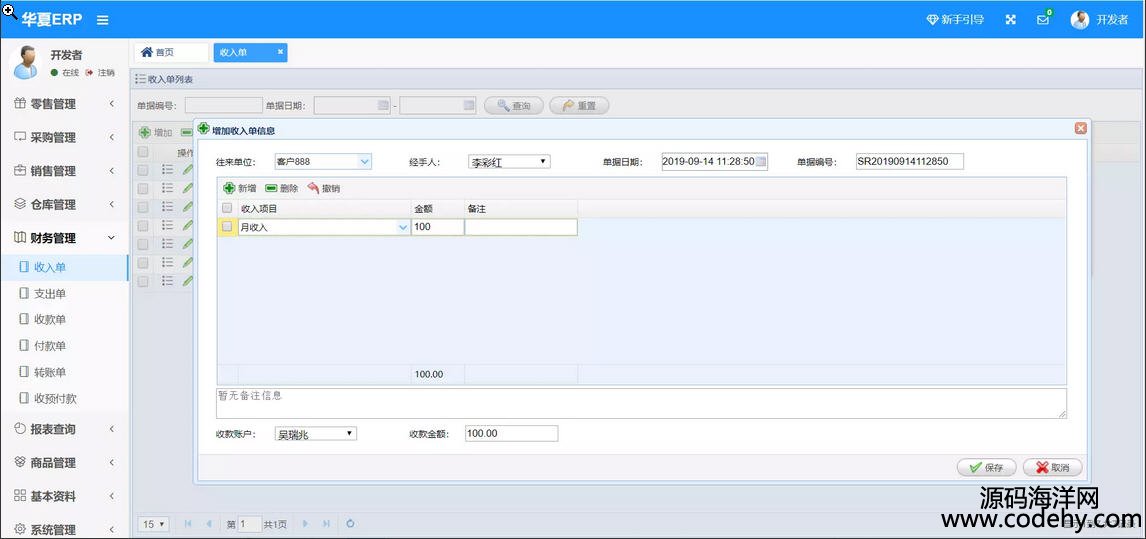Click the 撤销 undo arrow icon in the dialog
The image size is (1146, 539).
click(314, 188)
